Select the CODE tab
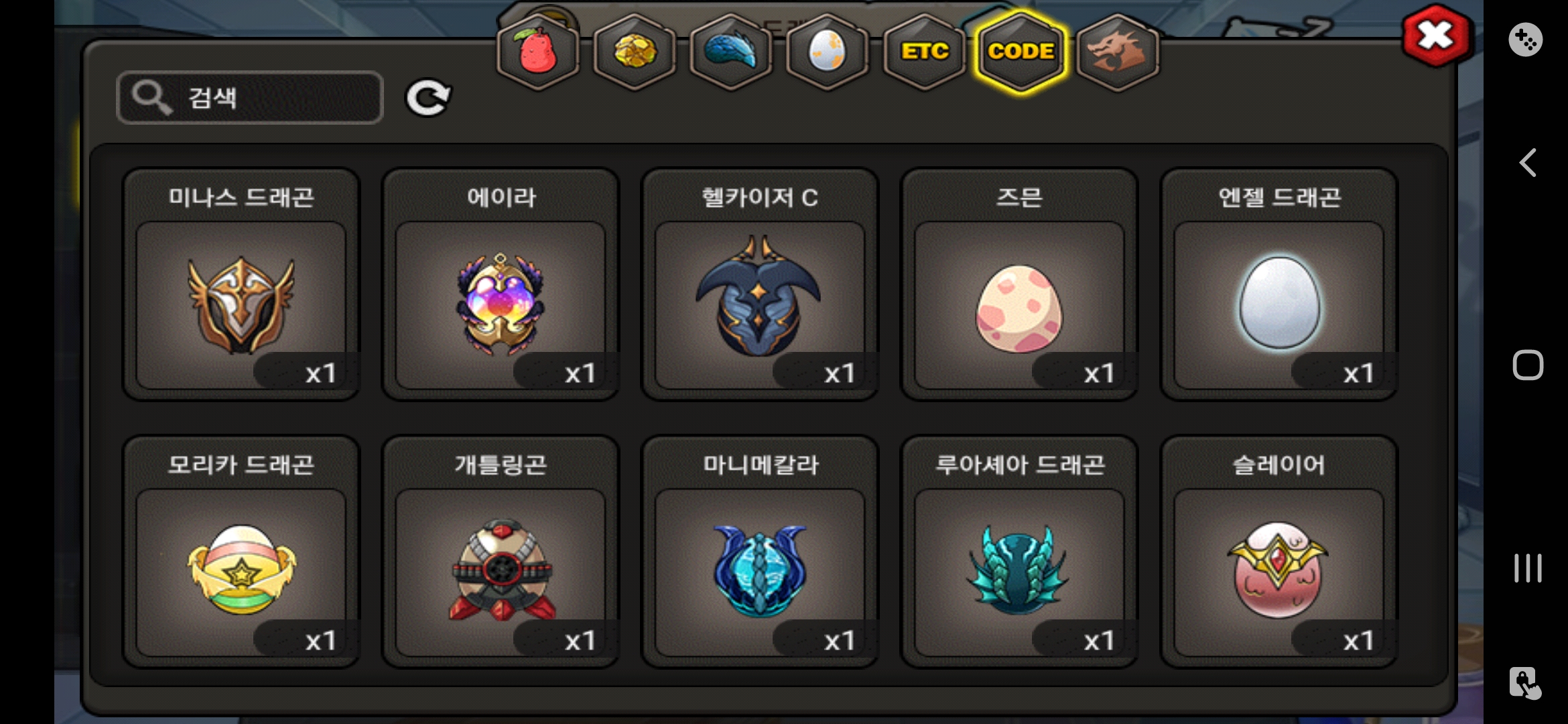The width and height of the screenshot is (1568, 724). click(1021, 52)
